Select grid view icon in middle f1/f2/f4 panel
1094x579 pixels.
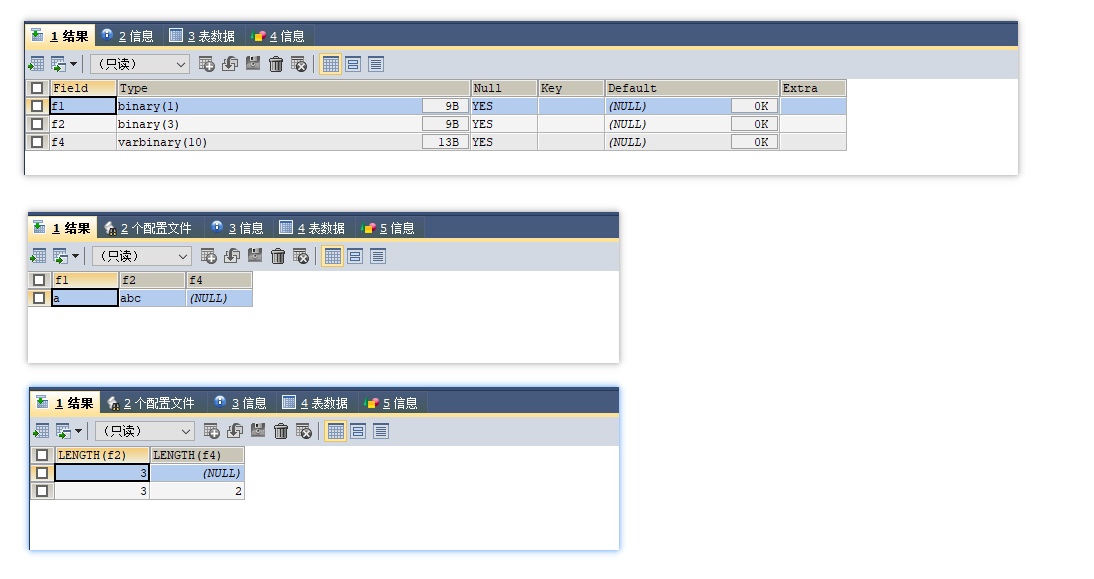click(x=333, y=256)
